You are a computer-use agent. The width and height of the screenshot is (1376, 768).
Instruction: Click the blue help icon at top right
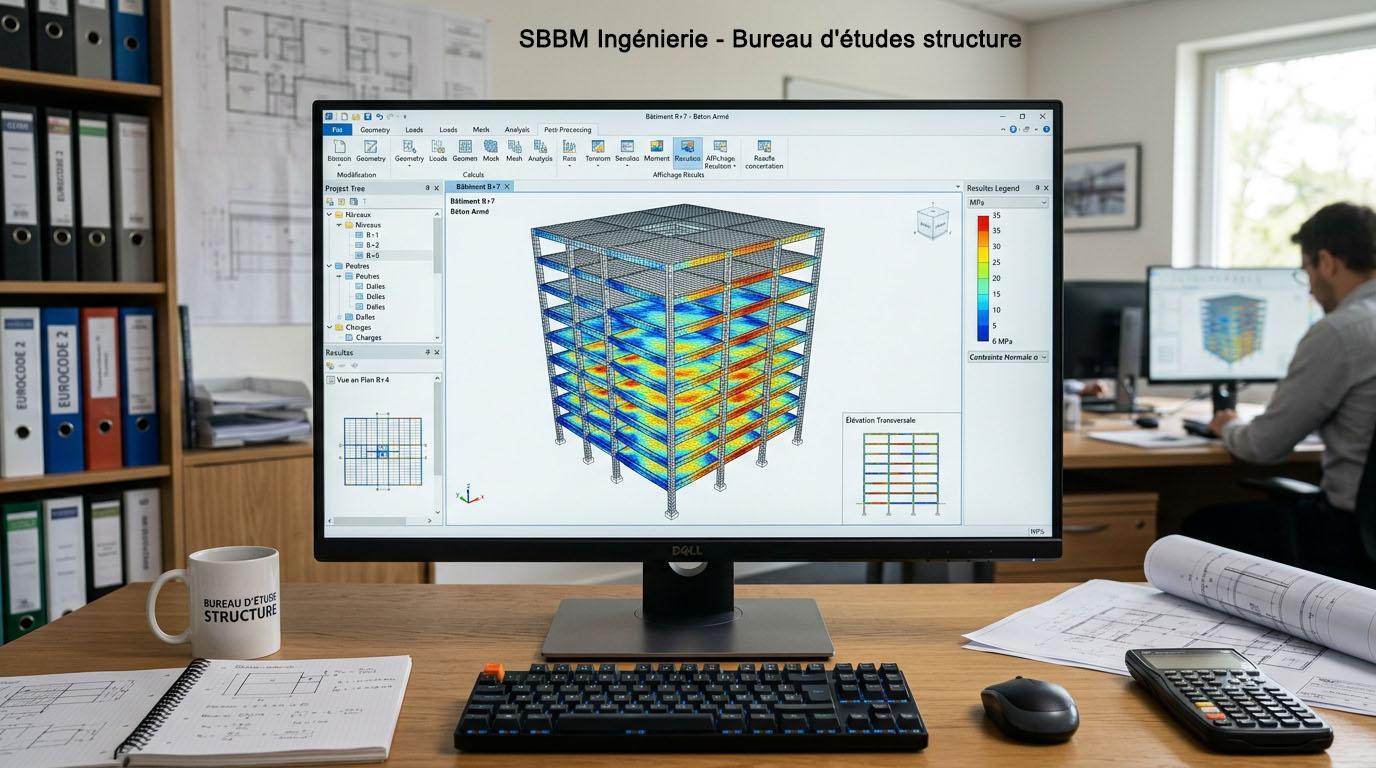click(1046, 129)
